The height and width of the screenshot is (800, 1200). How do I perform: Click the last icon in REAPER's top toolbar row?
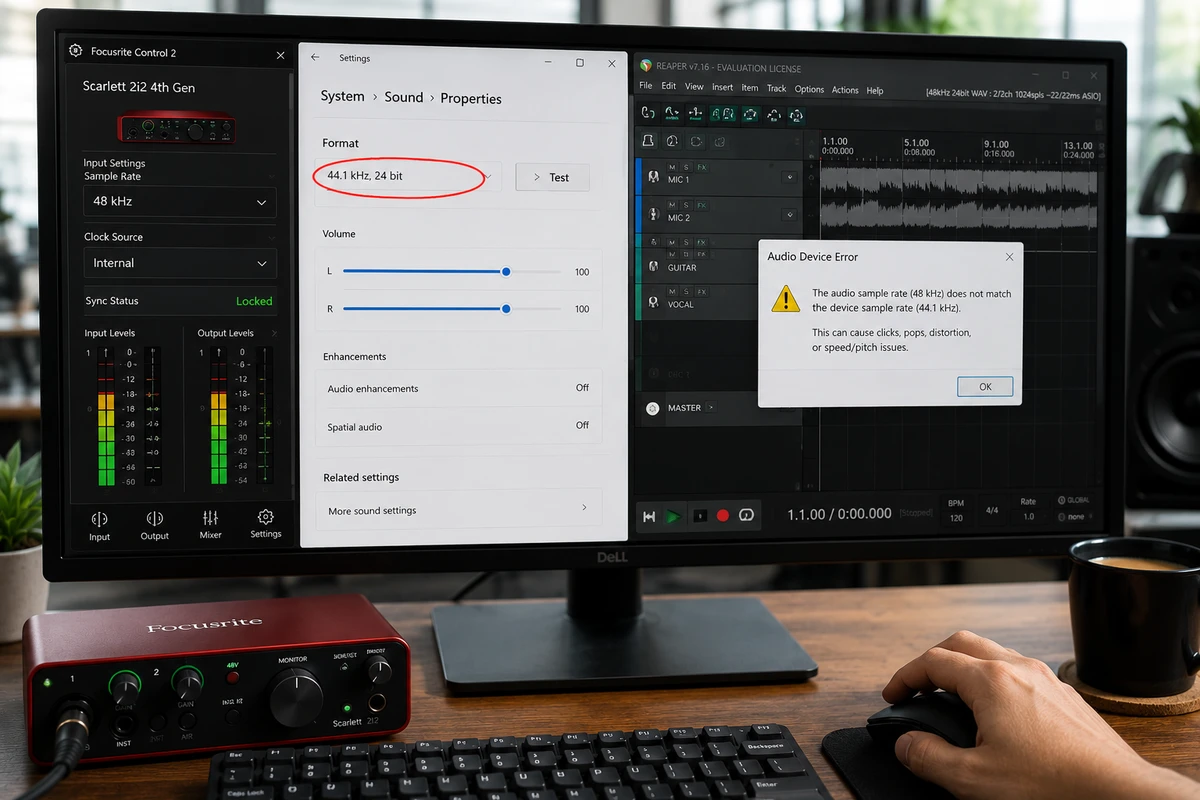pos(796,115)
